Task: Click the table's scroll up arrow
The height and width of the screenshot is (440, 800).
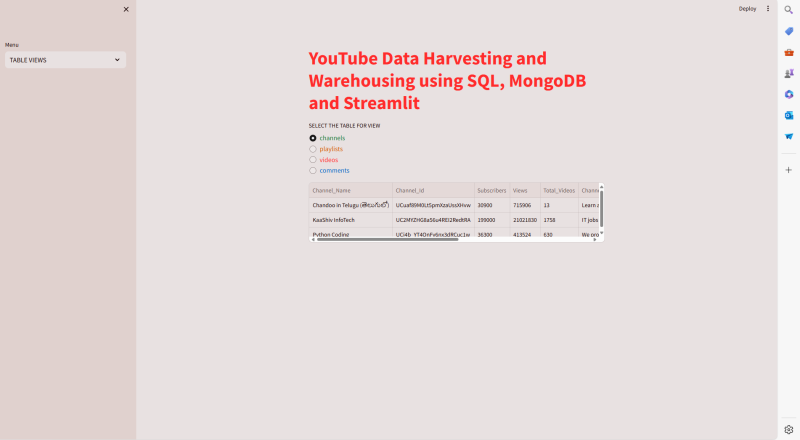Action: [x=602, y=187]
